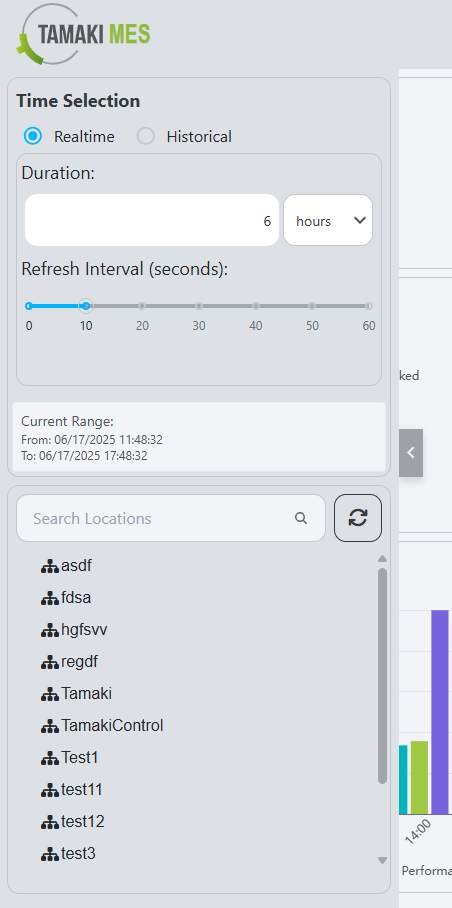
Task: Click the hierarchy icon beside Tamaki
Action: tap(50, 694)
